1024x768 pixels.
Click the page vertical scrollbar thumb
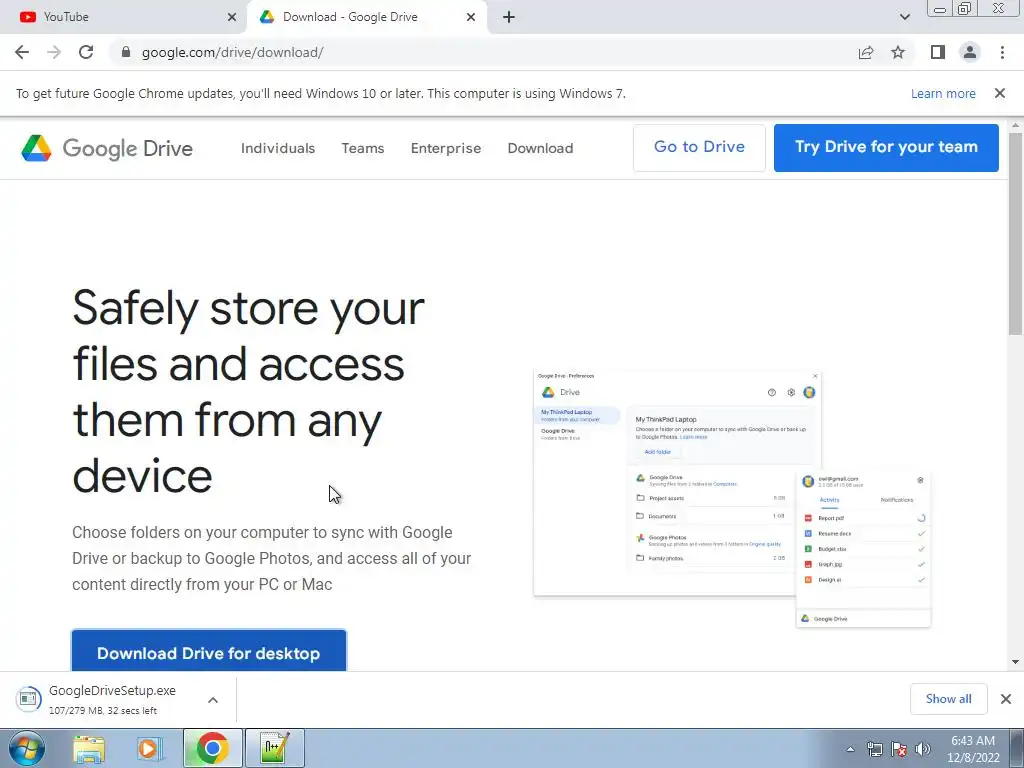(1016, 234)
